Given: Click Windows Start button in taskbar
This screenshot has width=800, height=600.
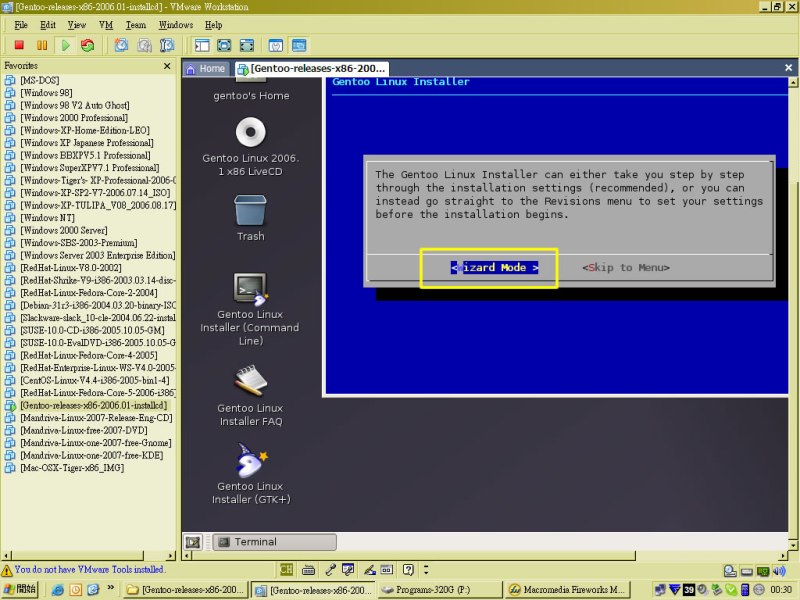Looking at the screenshot, I should 19,590.
